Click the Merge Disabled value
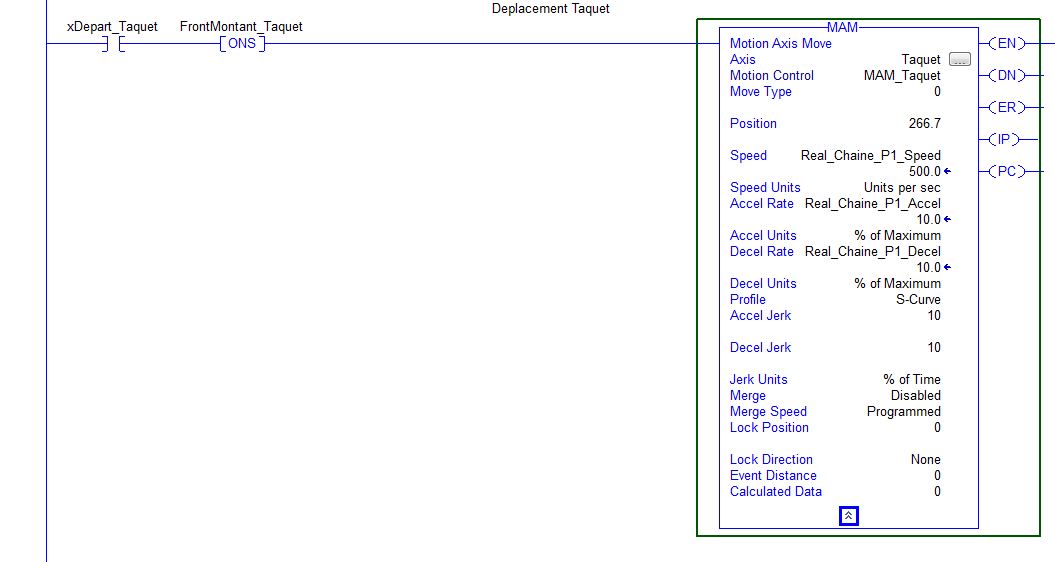Viewport: 1055px width, 562px height. pyautogui.click(x=915, y=396)
